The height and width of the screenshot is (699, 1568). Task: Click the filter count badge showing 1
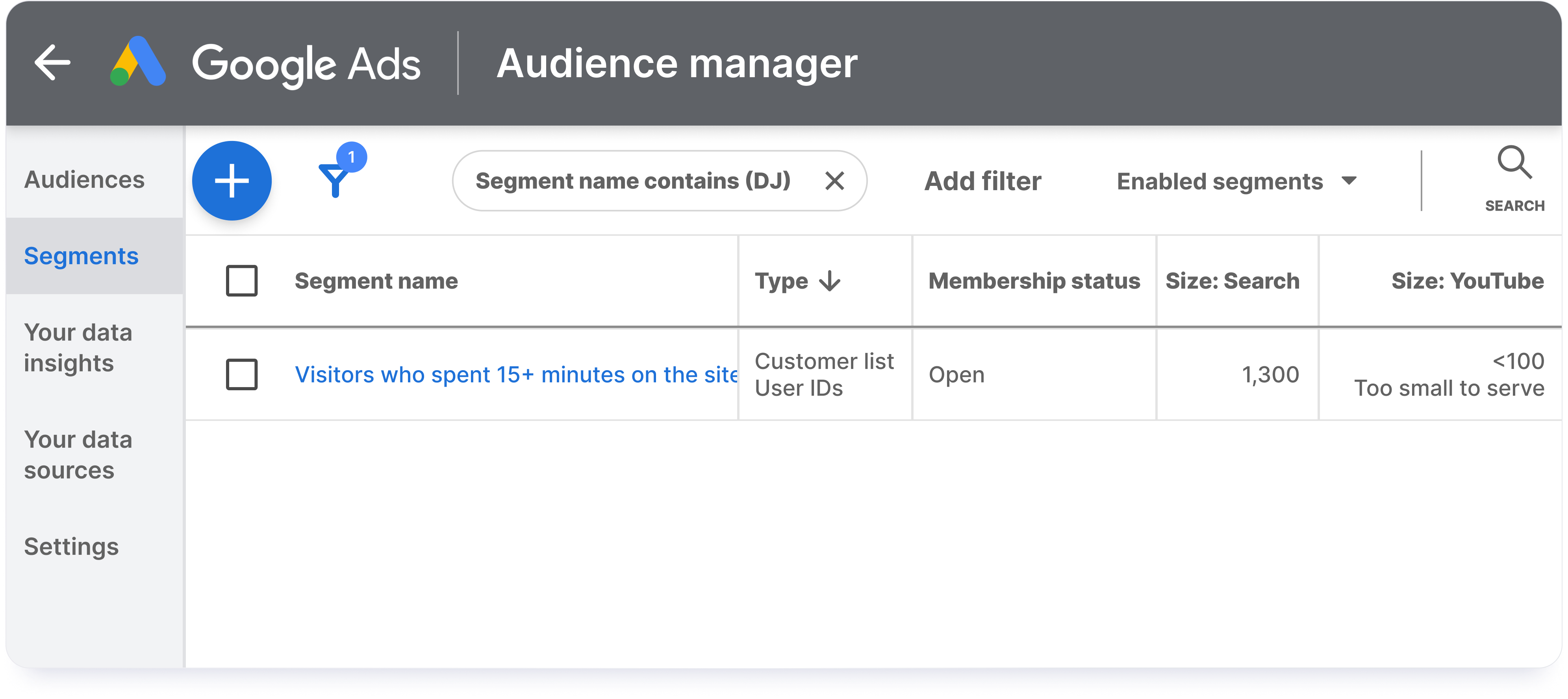(x=351, y=157)
